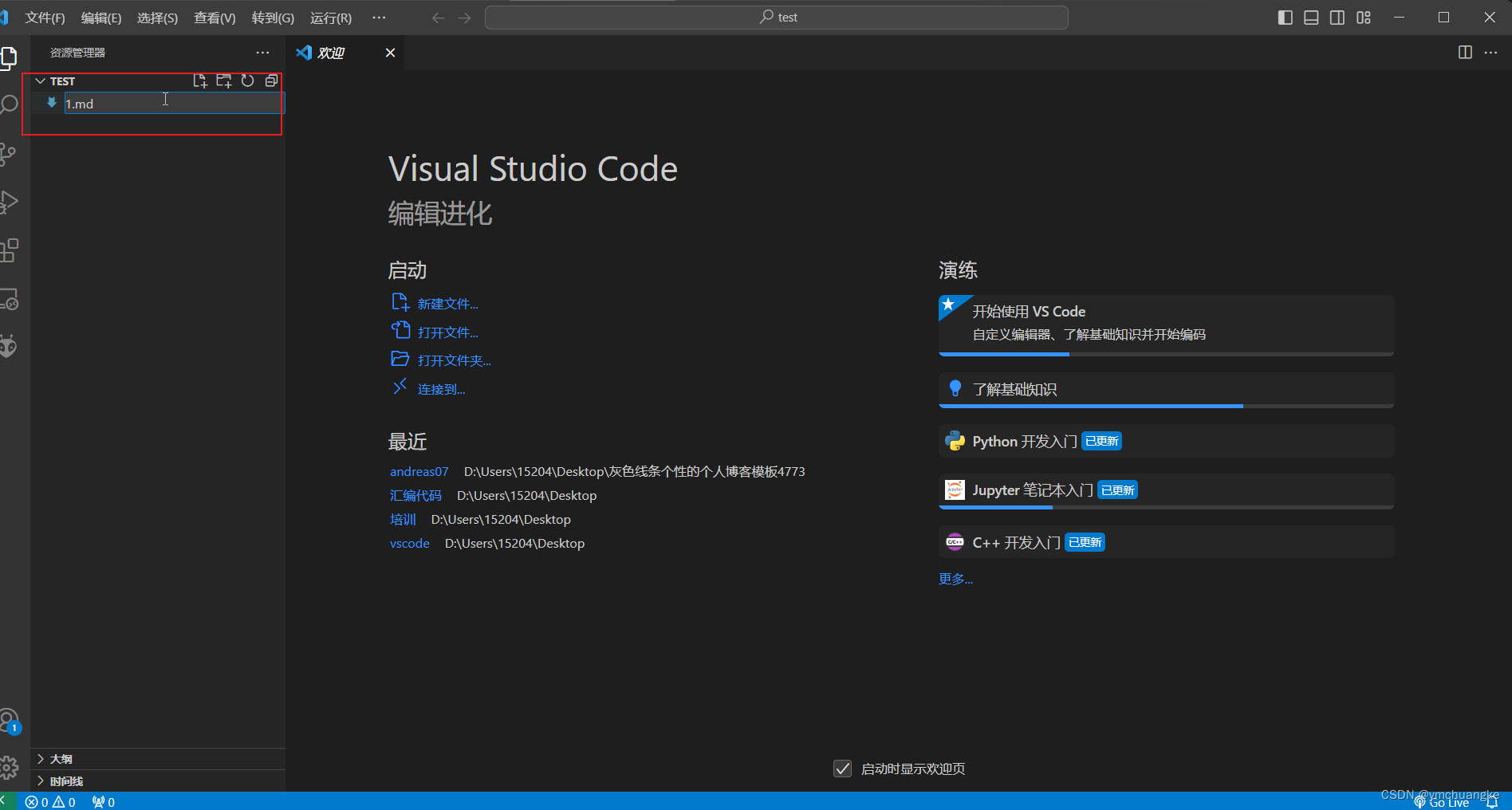Open customize layout icon
The width and height of the screenshot is (1512, 810).
point(1364,18)
